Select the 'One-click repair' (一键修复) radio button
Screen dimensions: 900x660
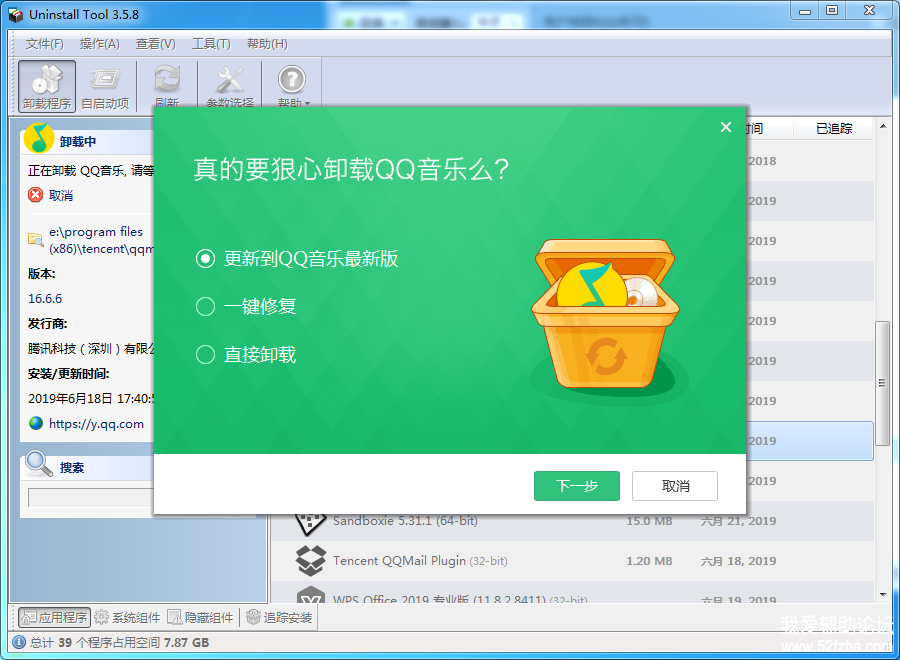pyautogui.click(x=205, y=306)
